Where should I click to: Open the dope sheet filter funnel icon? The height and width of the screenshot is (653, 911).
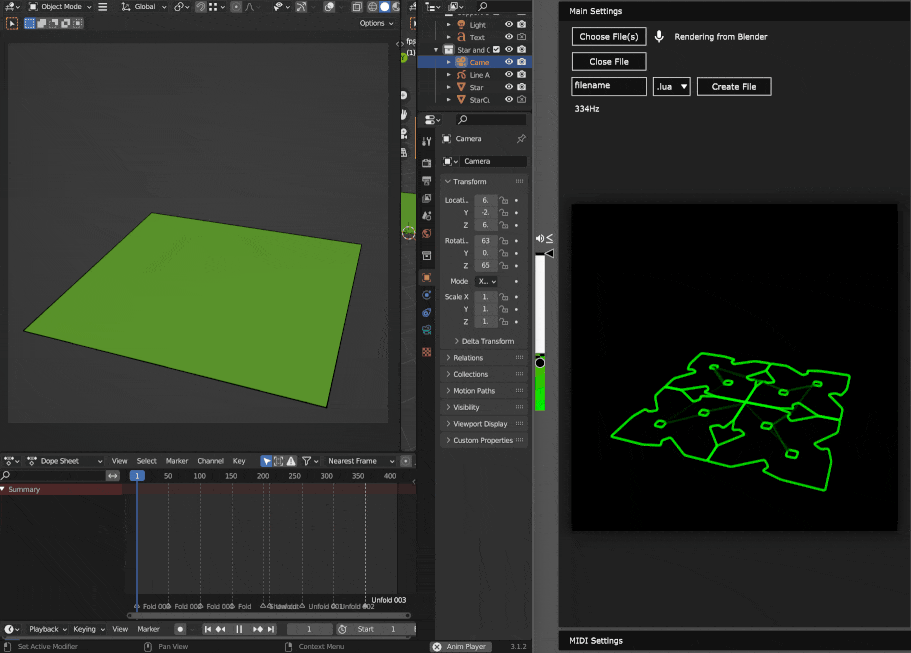tap(308, 461)
